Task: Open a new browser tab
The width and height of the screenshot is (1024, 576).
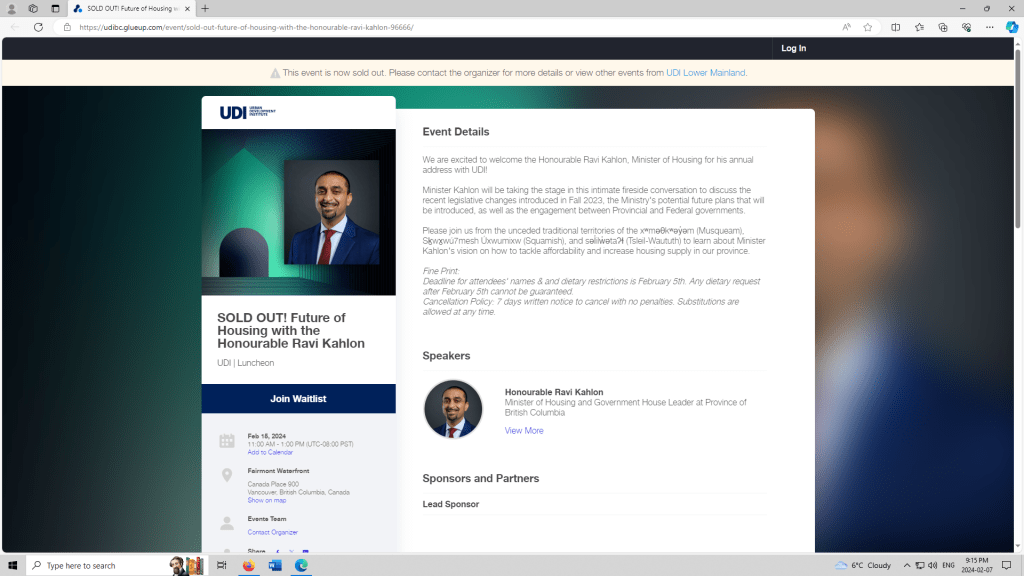Action: tap(205, 8)
